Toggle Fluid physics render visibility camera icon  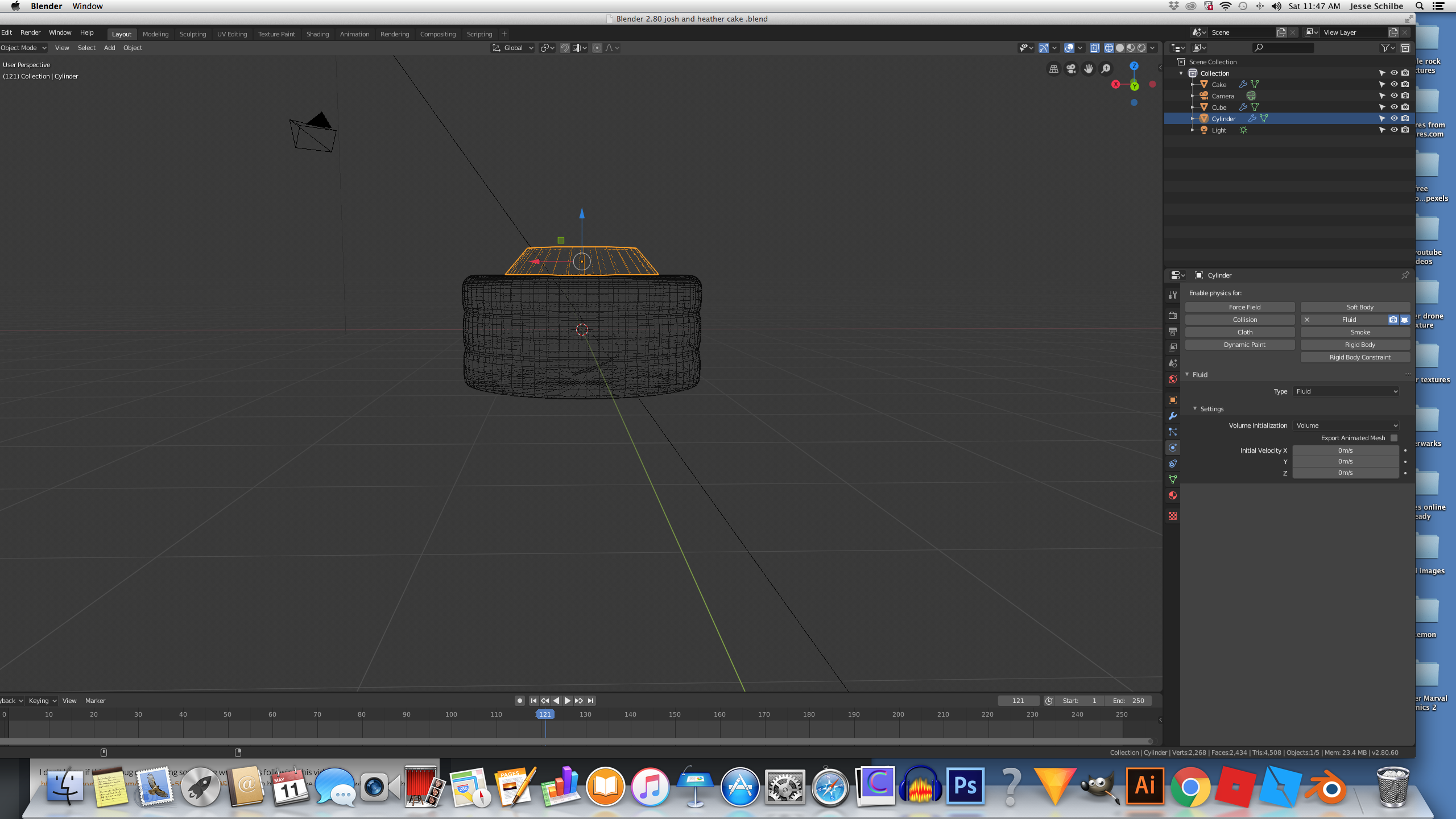(x=1393, y=320)
